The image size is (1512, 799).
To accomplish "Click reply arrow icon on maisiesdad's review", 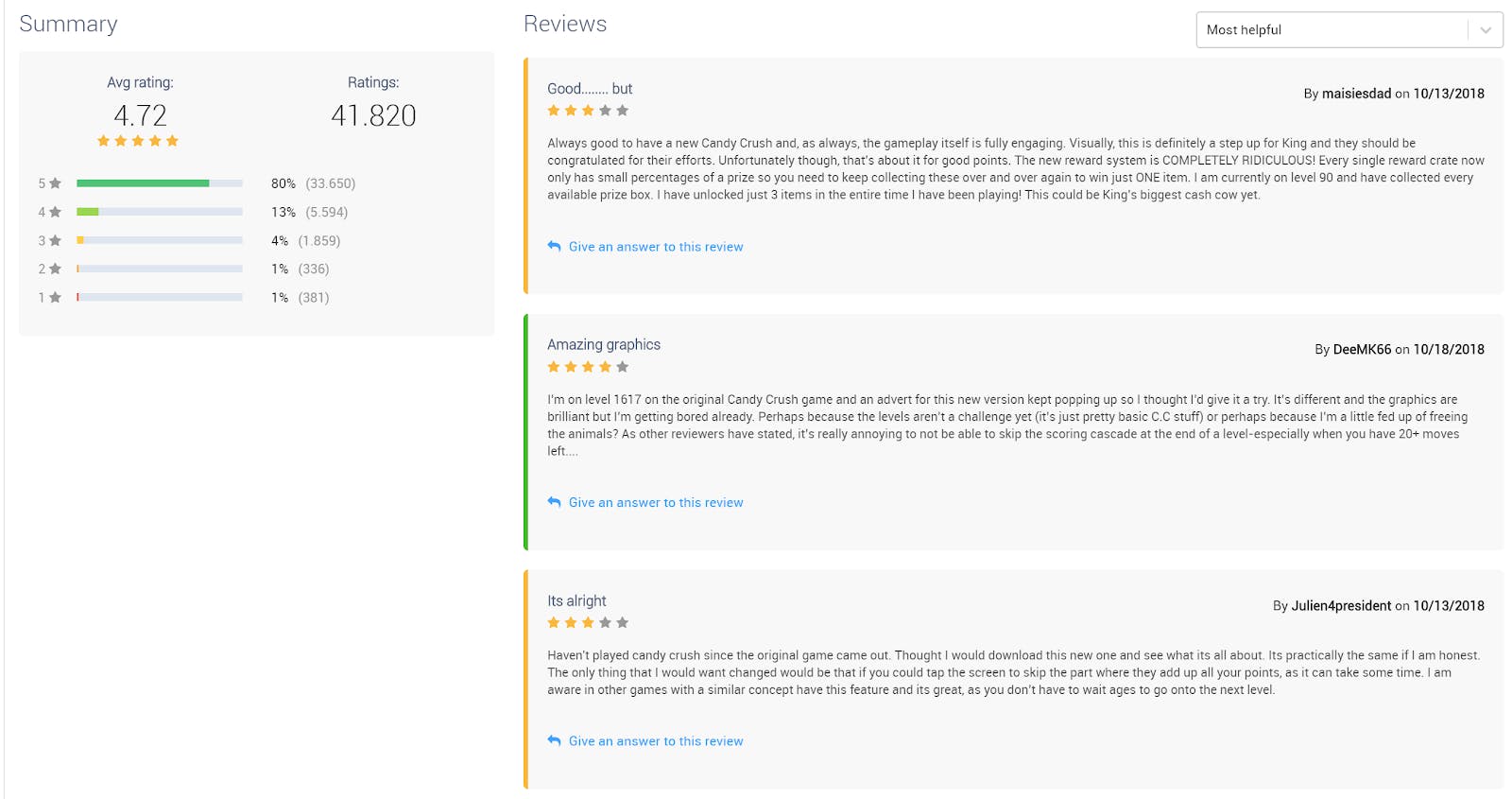I will 555,247.
